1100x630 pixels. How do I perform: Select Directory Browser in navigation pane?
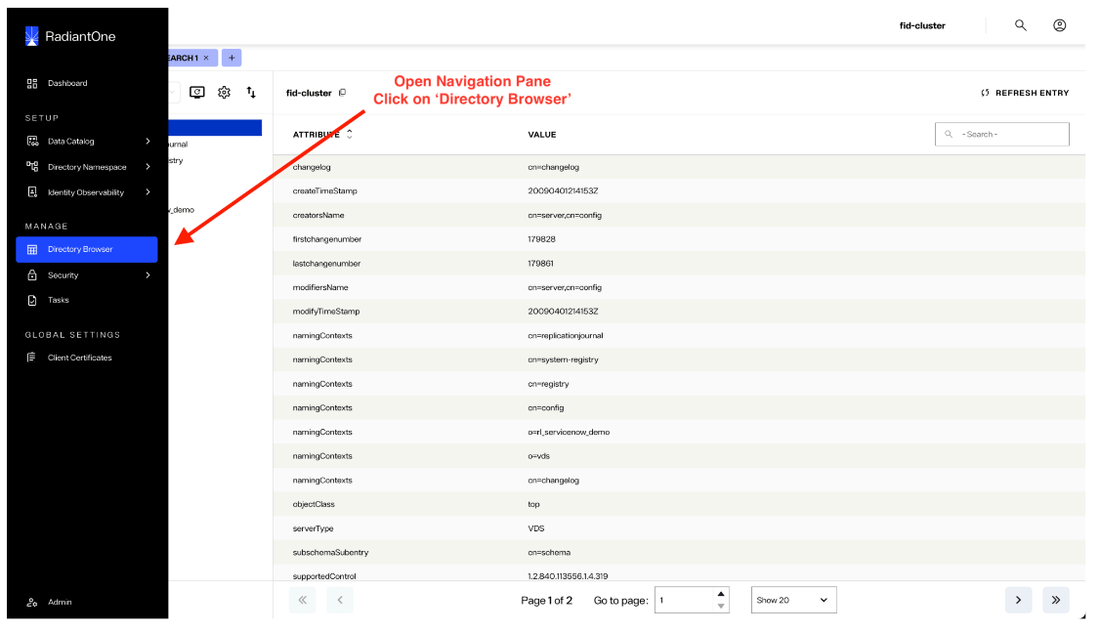coord(87,250)
